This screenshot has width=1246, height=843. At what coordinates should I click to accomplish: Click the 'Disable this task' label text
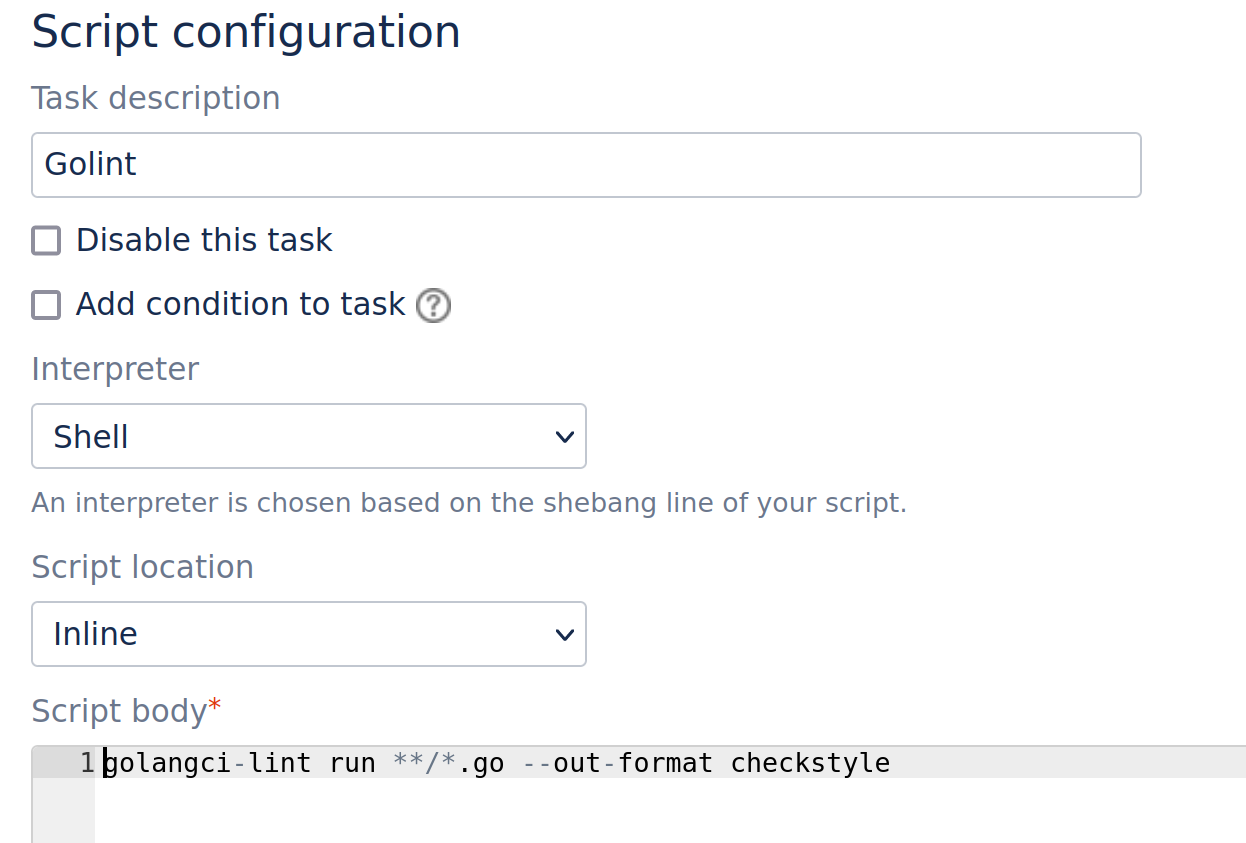pyautogui.click(x=204, y=241)
